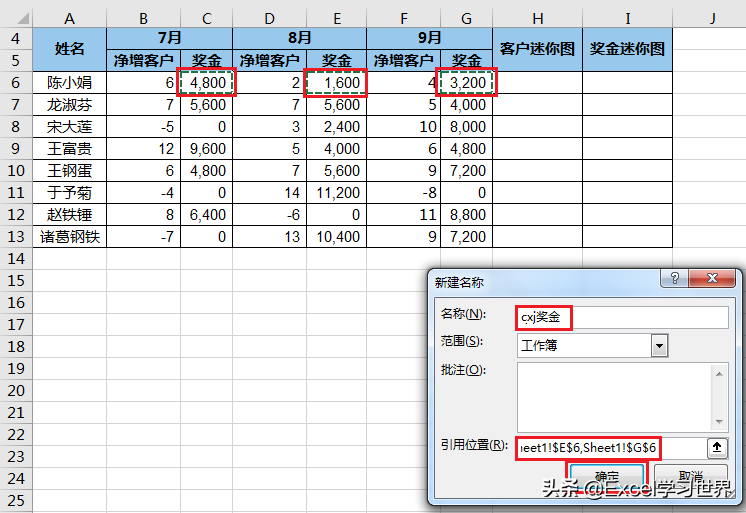746x513 pixels.
Task: Click the 姓名 header cell
Action: pos(69,49)
